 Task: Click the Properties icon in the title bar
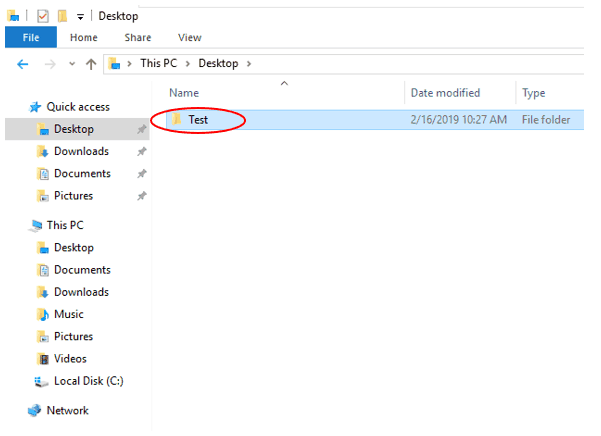click(x=42, y=16)
